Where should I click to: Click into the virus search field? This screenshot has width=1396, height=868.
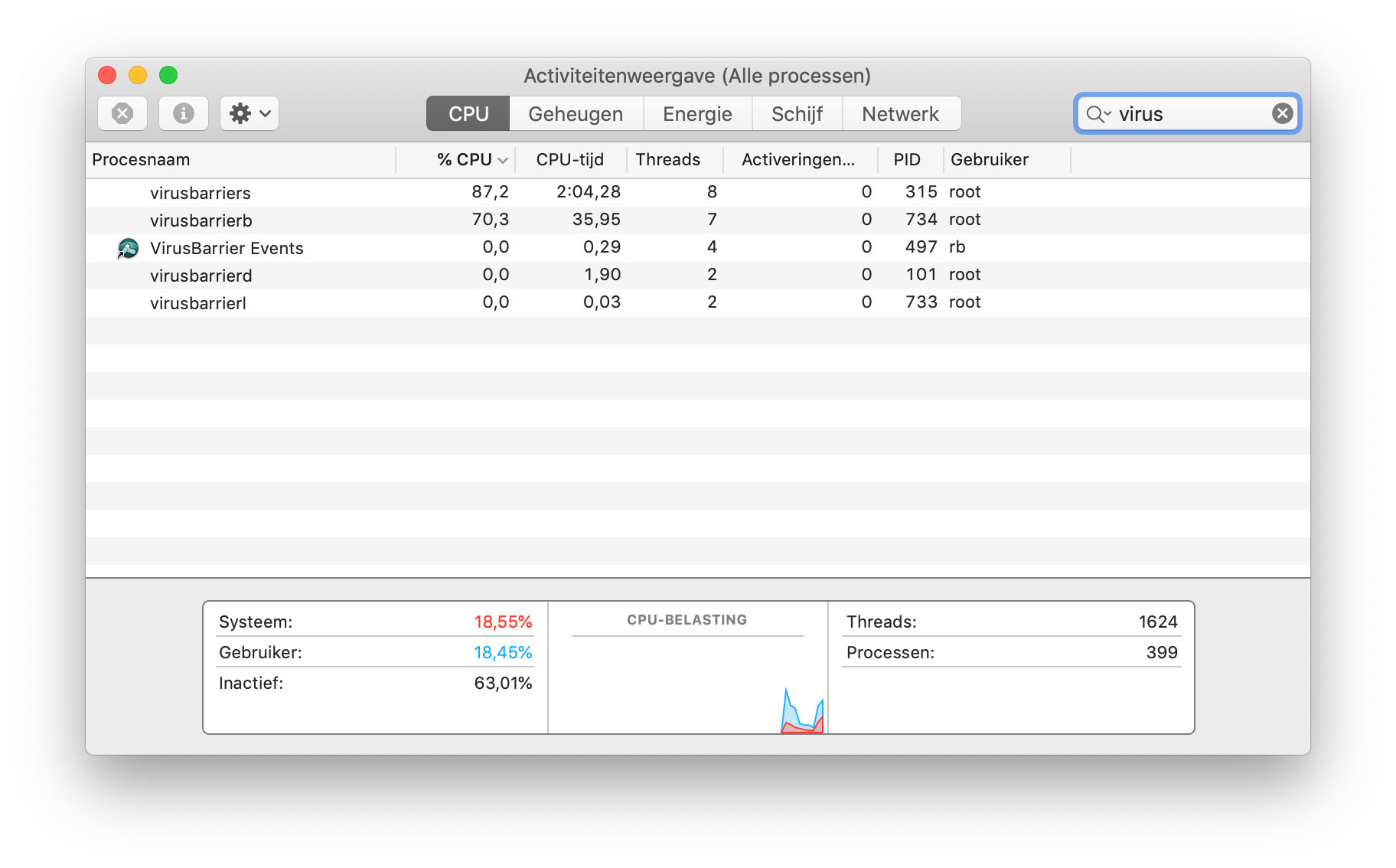pos(1190,114)
